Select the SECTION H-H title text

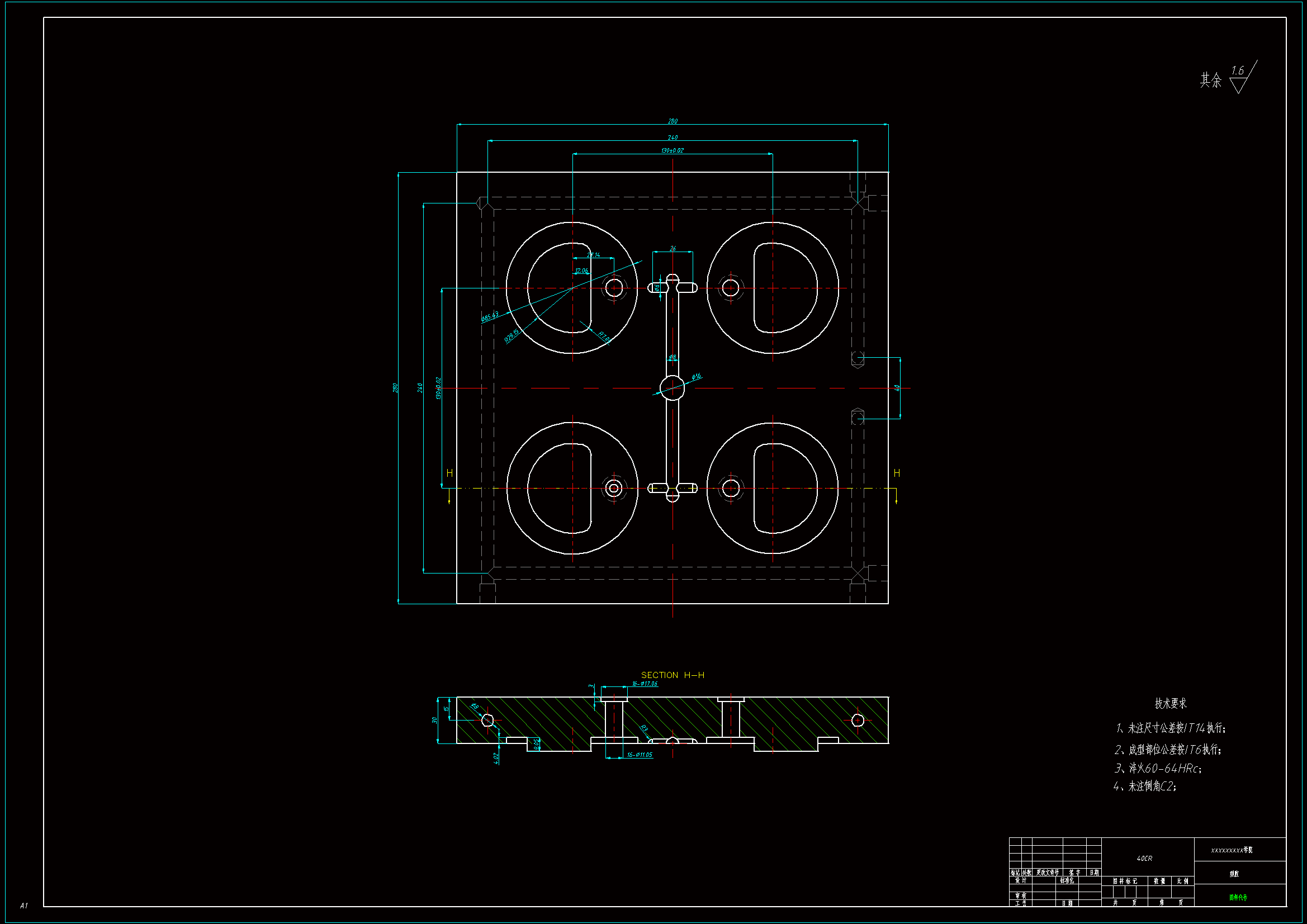(x=673, y=675)
